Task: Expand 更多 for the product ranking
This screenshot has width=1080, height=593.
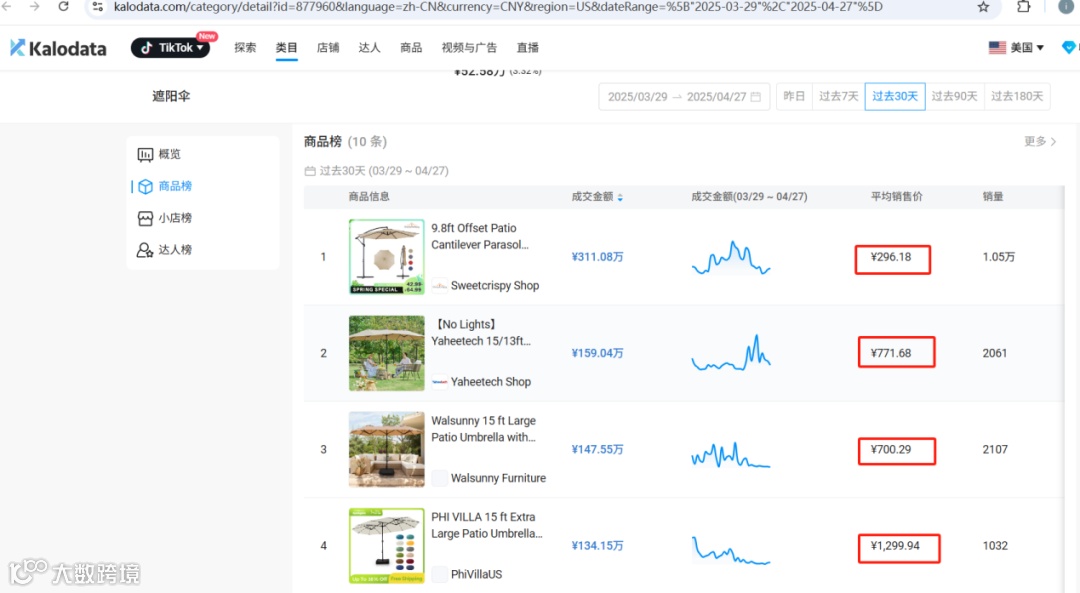Action: [1040, 141]
